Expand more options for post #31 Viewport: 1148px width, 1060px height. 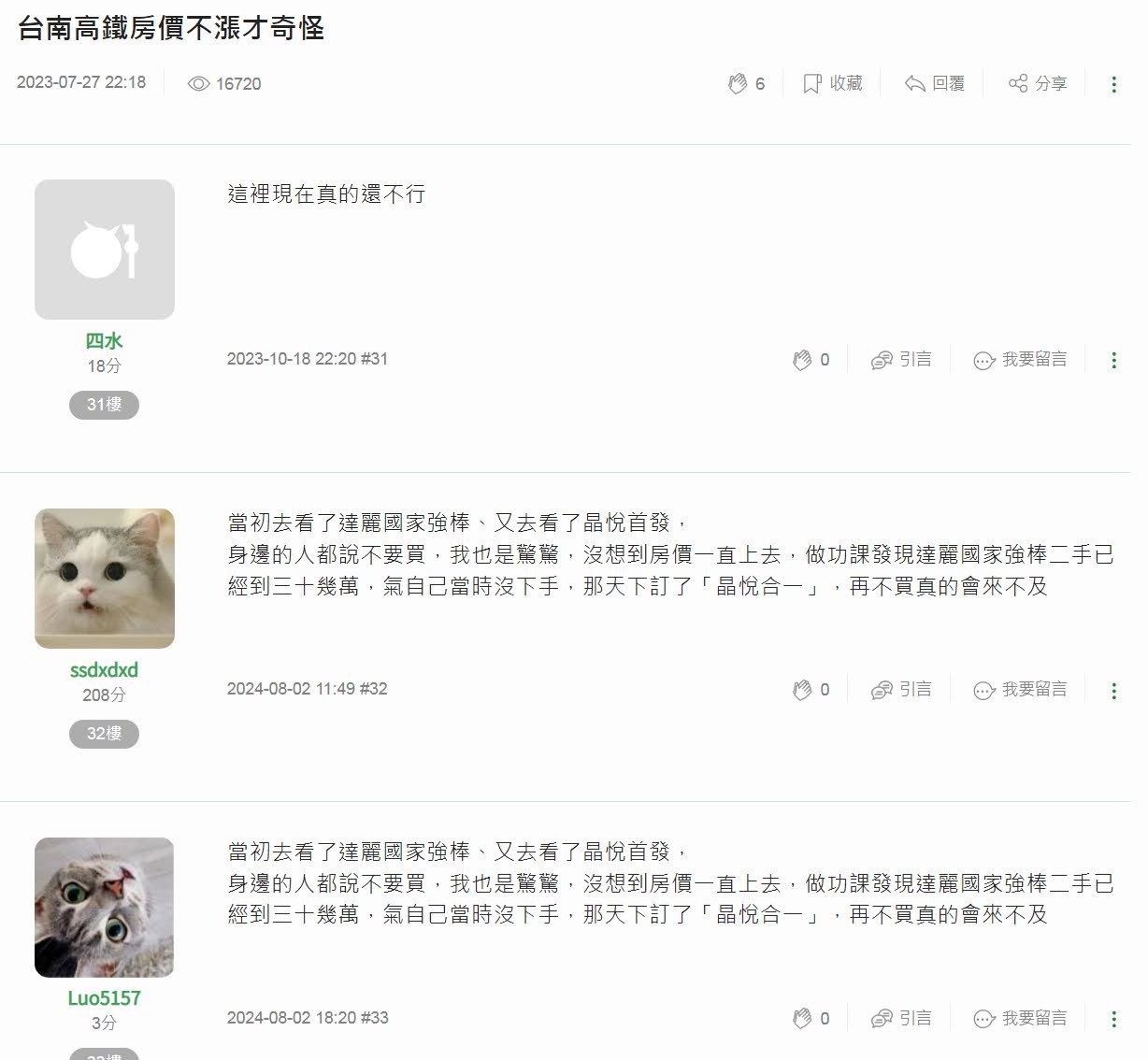click(x=1113, y=360)
